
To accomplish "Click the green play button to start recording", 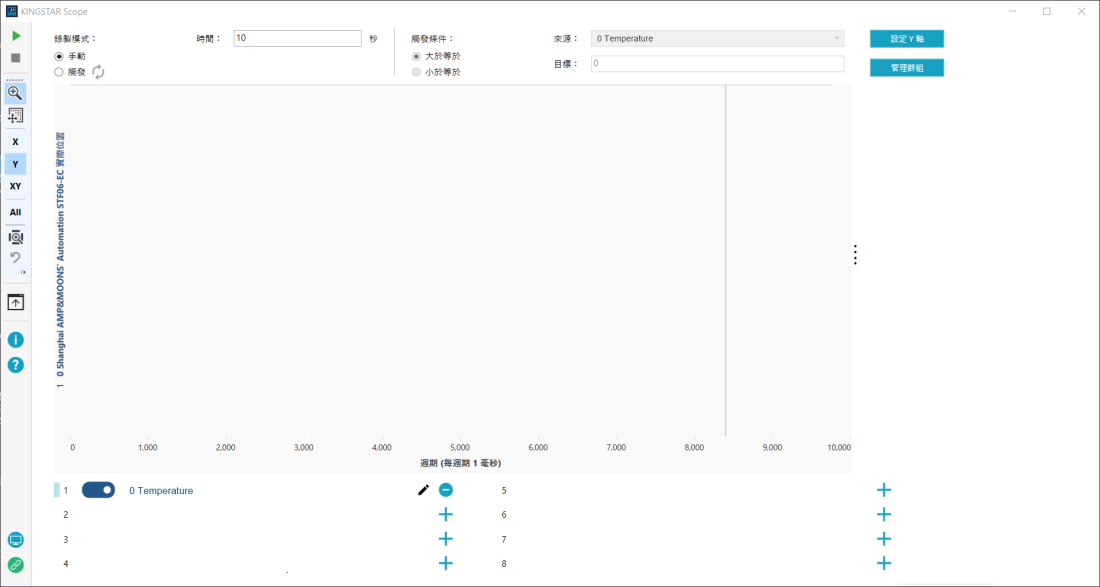I will click(16, 36).
